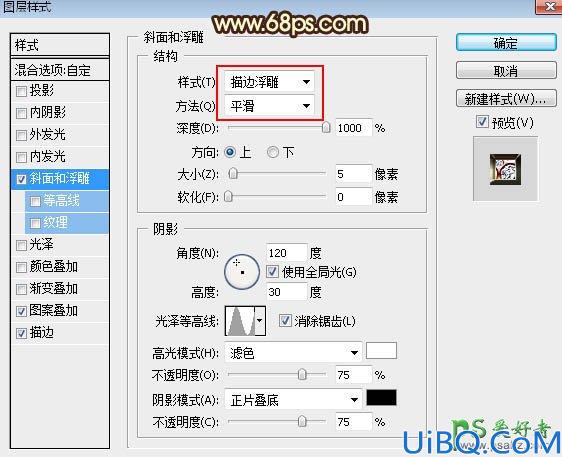This screenshot has width=562, height=457.
Task: Click the 取消 button
Action: (506, 71)
